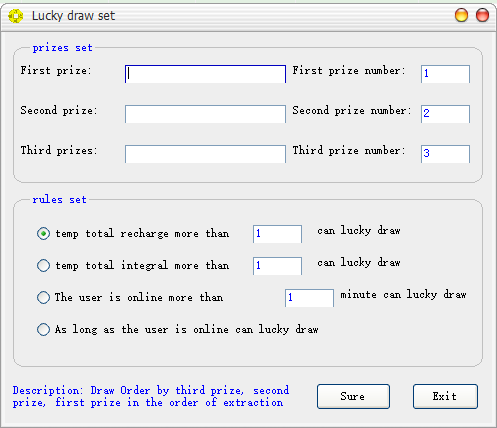Click the Third prizes text field
This screenshot has height=428, width=497.
pos(205,154)
